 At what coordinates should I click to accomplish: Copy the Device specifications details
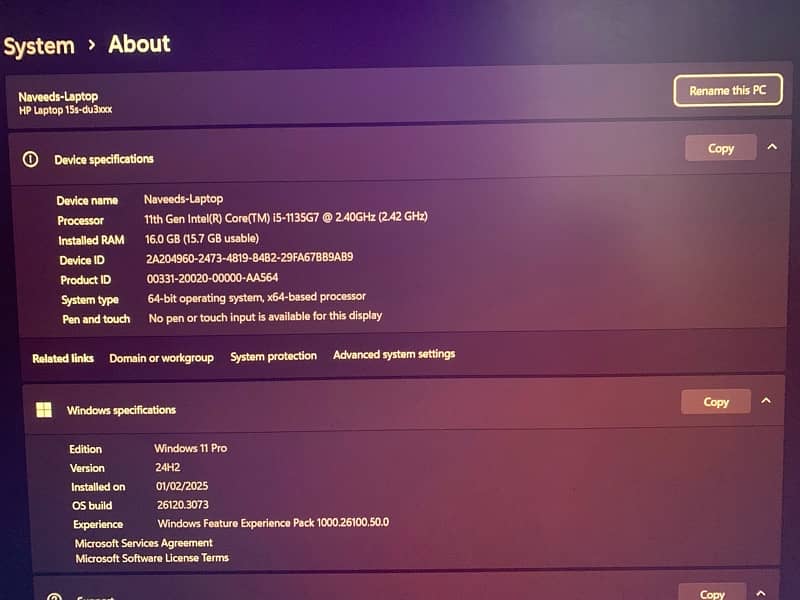[x=720, y=148]
